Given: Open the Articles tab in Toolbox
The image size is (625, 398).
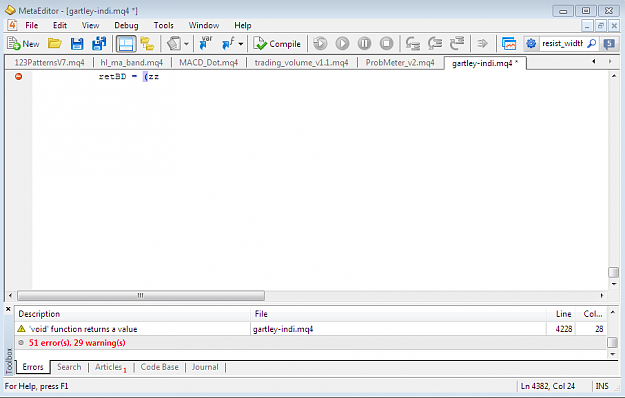Looking at the screenshot, I should [110, 367].
